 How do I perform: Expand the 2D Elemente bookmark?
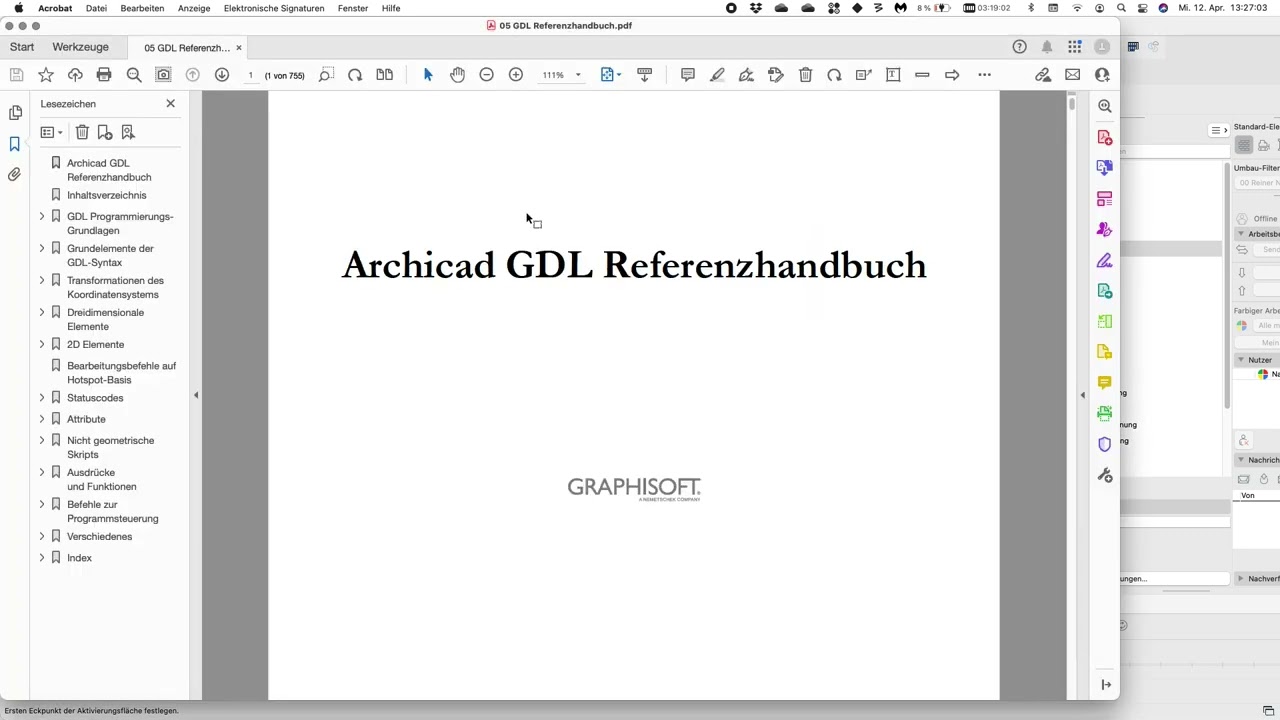(x=42, y=344)
